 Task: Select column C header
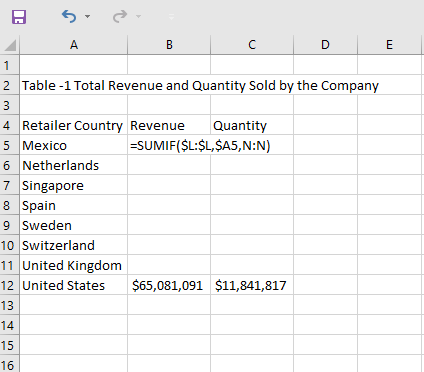(252, 45)
